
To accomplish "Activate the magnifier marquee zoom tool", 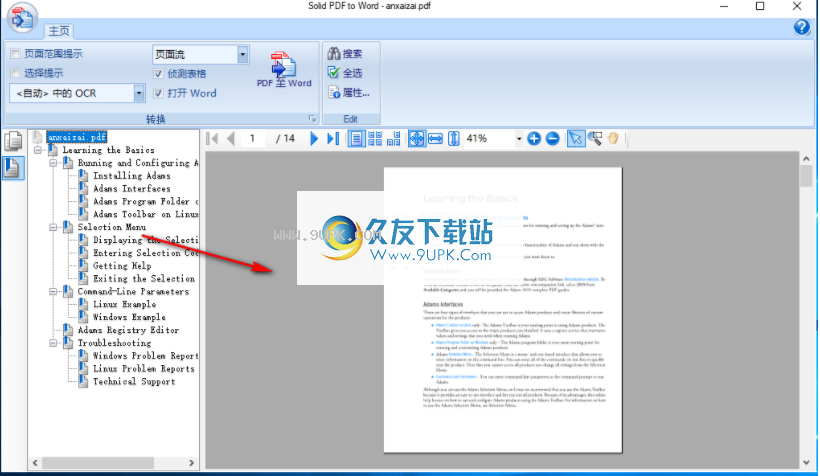I will tap(595, 139).
